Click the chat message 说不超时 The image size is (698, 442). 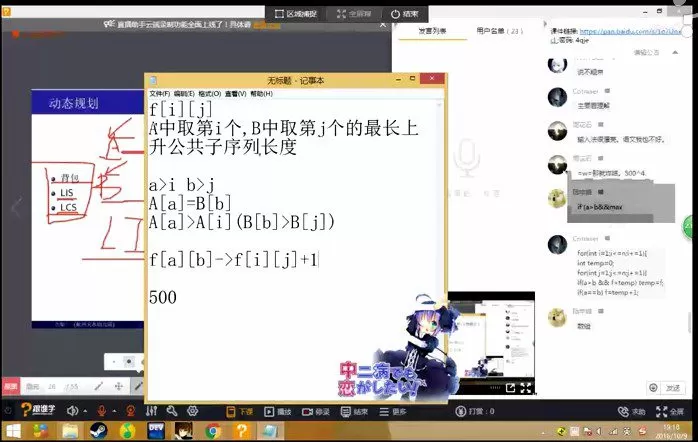tap(590, 72)
